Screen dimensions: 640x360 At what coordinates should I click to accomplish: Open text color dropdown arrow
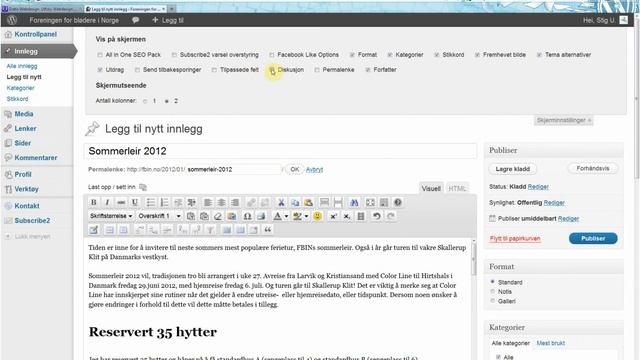coord(287,216)
